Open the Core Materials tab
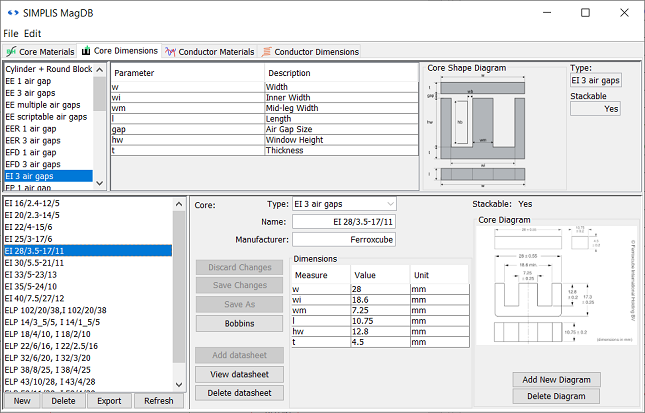 pyautogui.click(x=40, y=51)
